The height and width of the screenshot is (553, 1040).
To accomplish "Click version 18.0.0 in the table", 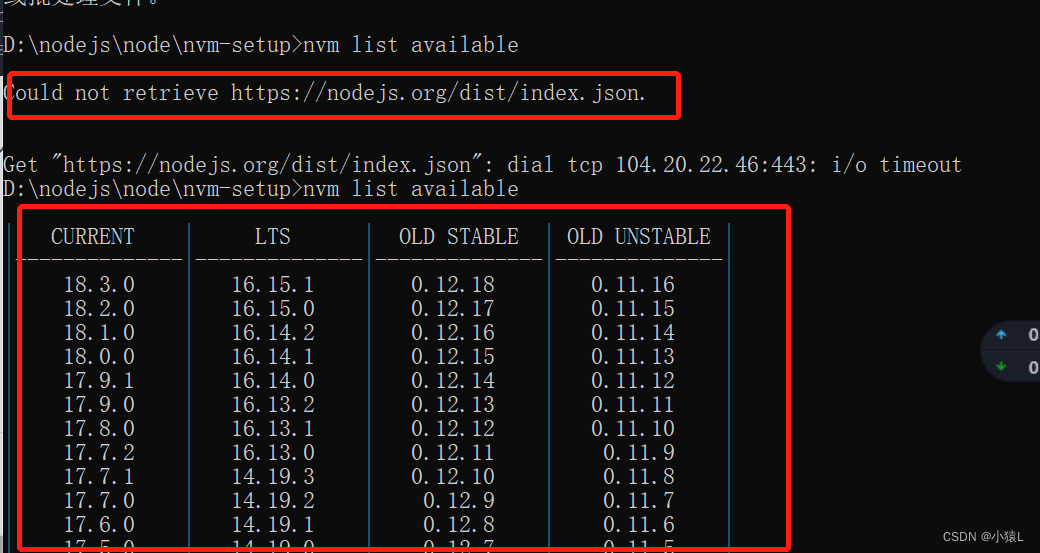I will pyautogui.click(x=99, y=357).
